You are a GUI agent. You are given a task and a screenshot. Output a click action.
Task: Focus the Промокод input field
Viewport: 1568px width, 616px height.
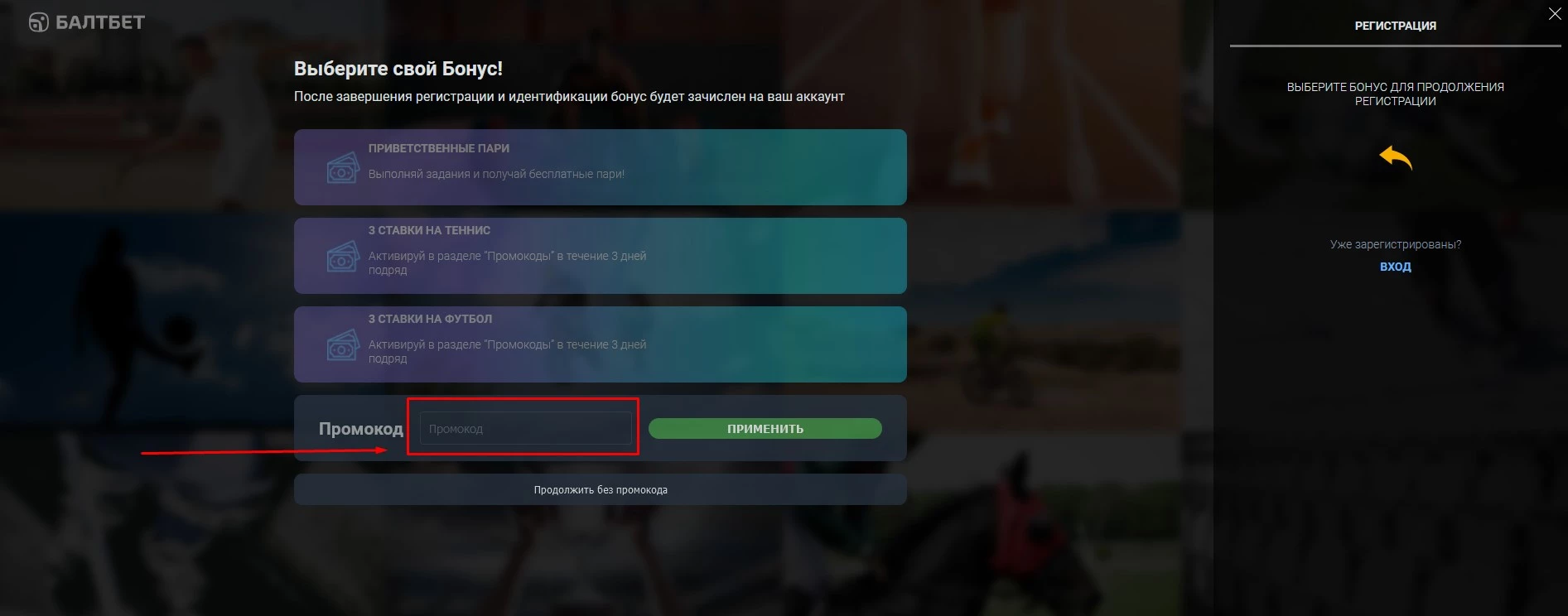tap(525, 428)
